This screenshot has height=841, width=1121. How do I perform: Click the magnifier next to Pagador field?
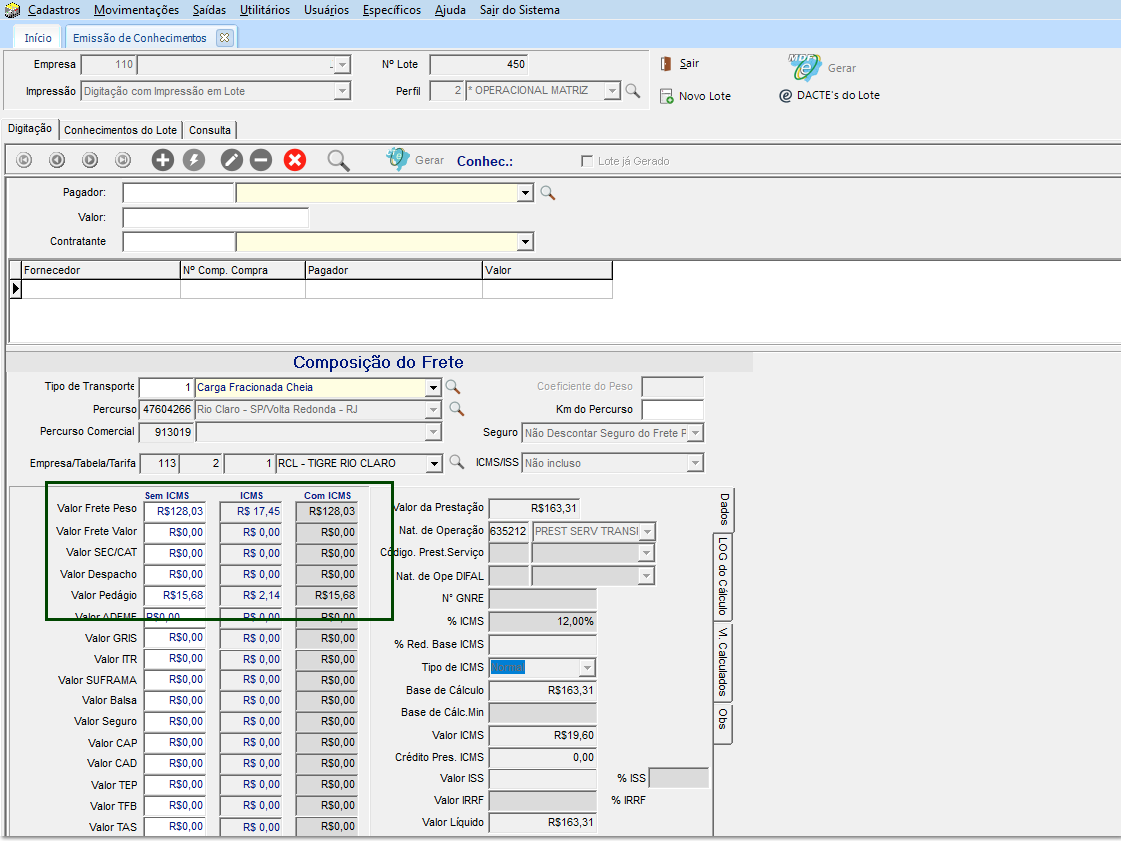click(x=547, y=193)
